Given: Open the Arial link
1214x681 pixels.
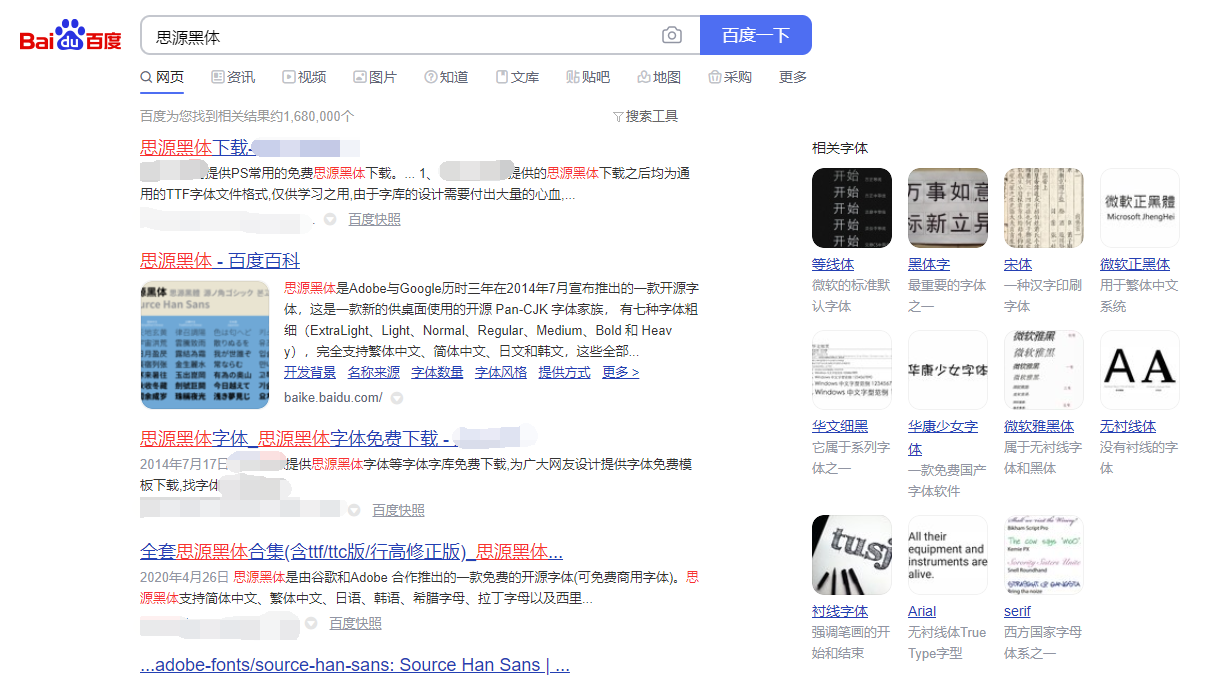Looking at the screenshot, I should 922,611.
